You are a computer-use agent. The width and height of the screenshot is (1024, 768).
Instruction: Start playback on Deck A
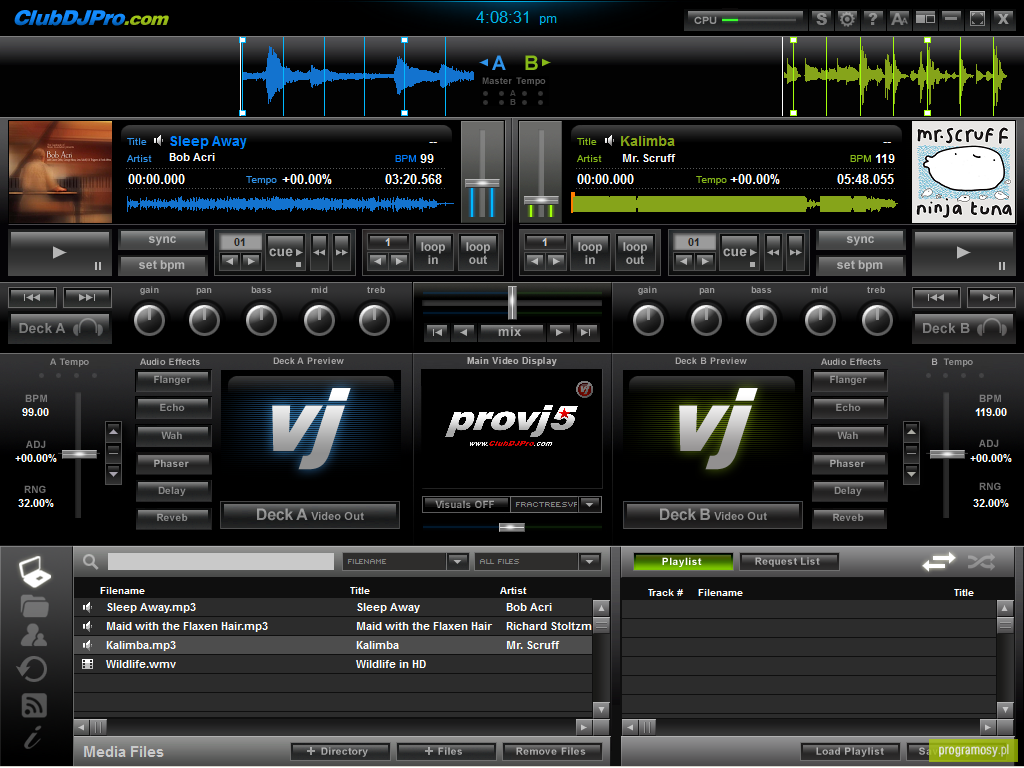59,253
